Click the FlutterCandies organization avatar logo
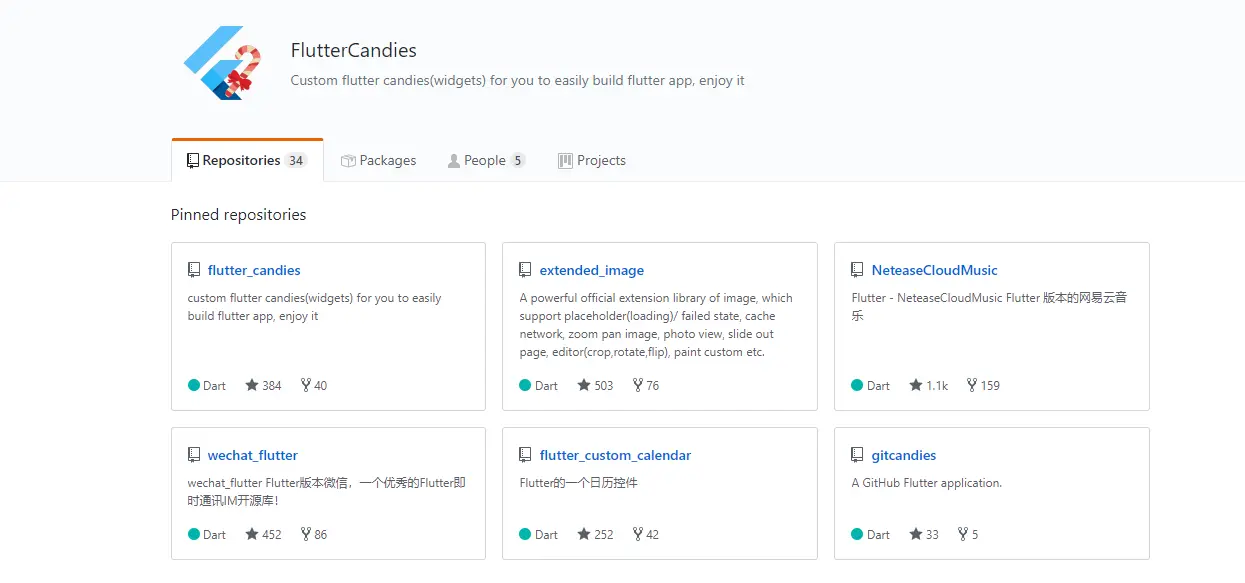 223,62
